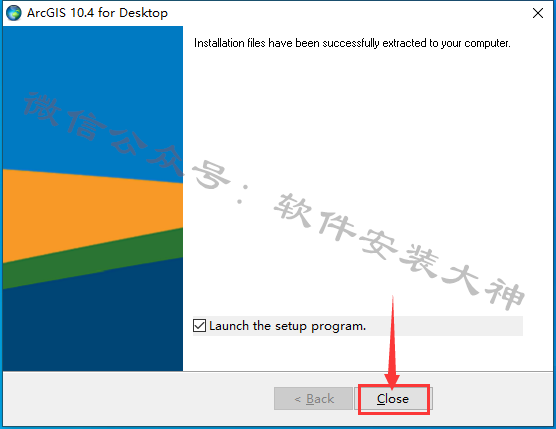Click the greyed-out Back button
Viewport: 556px width, 429px height.
point(313,399)
